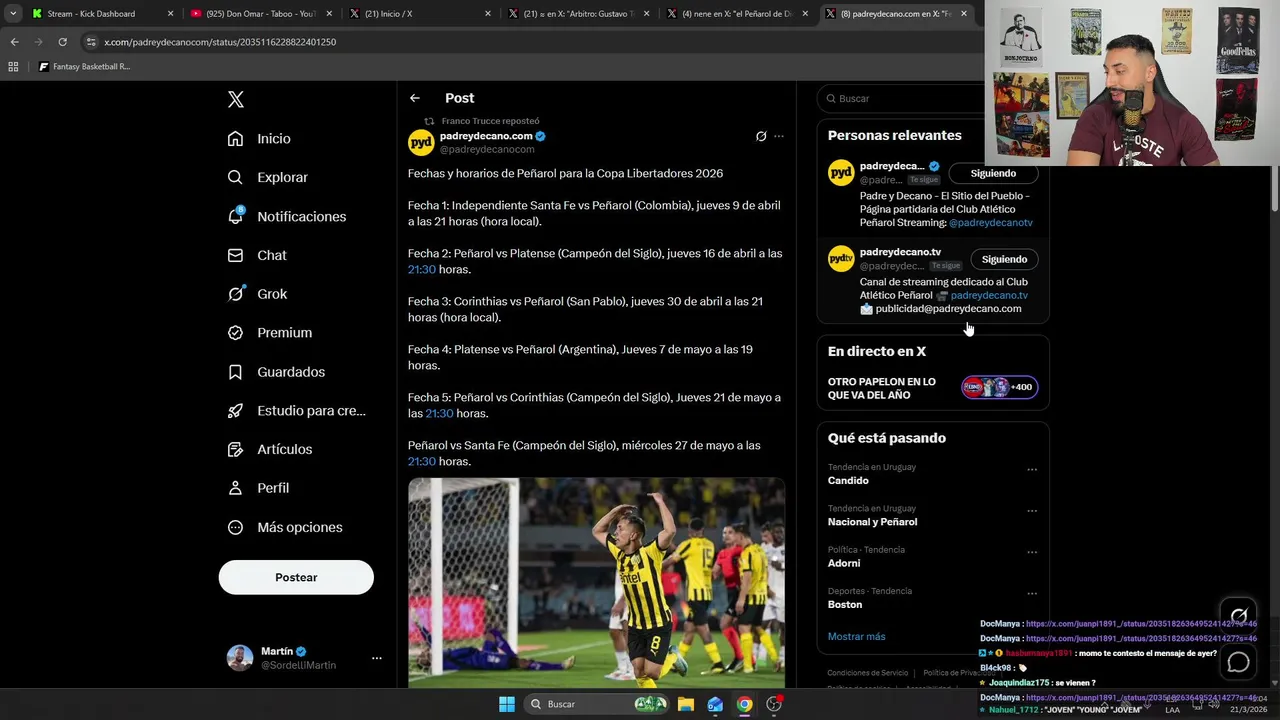The image size is (1280, 720).
Task: Open the Martín profile avatar
Action: coord(240,658)
